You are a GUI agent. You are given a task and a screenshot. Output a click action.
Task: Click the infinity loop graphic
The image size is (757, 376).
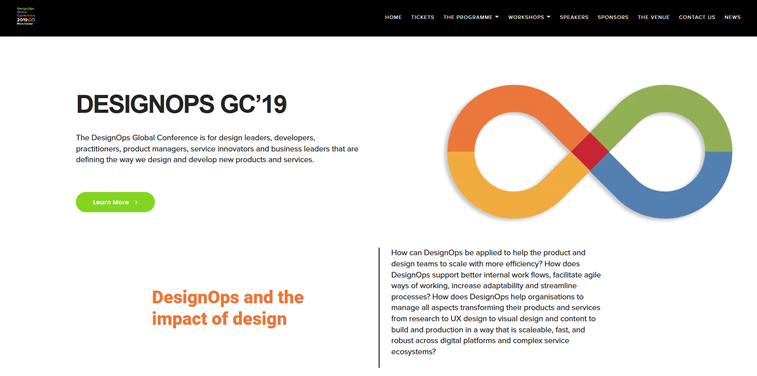click(x=589, y=152)
